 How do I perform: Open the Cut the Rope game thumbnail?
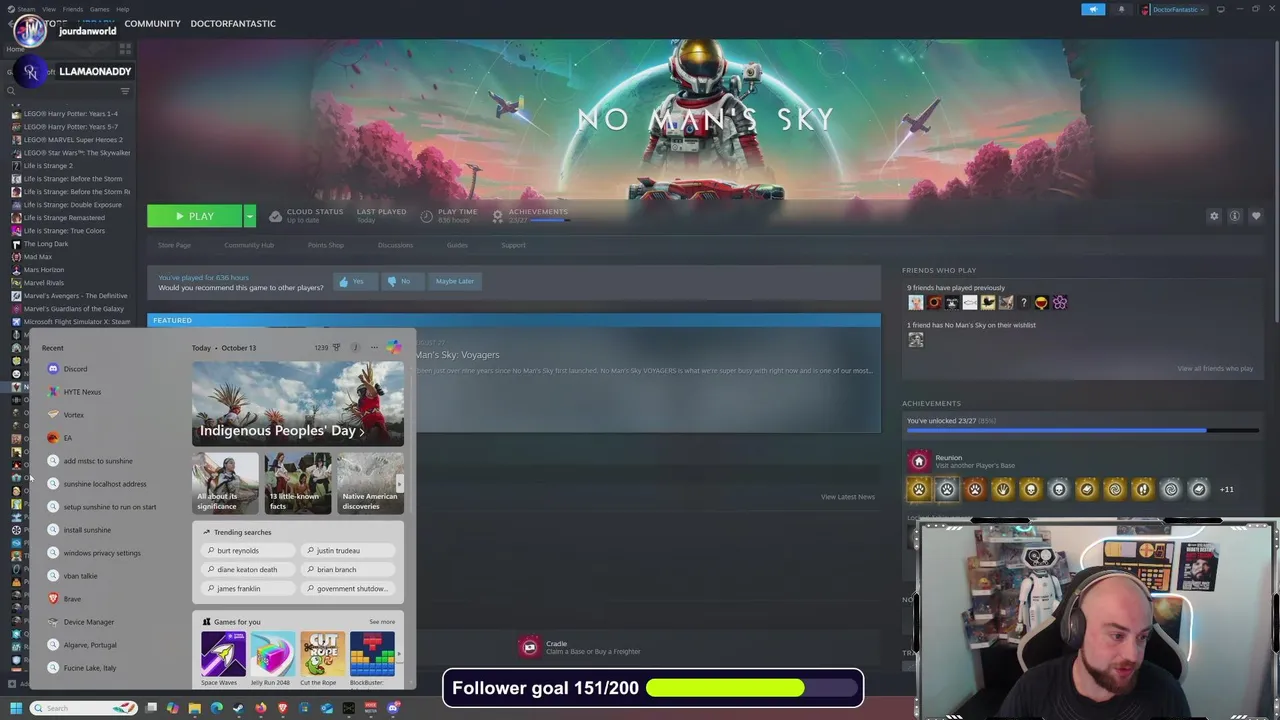pyautogui.click(x=321, y=655)
